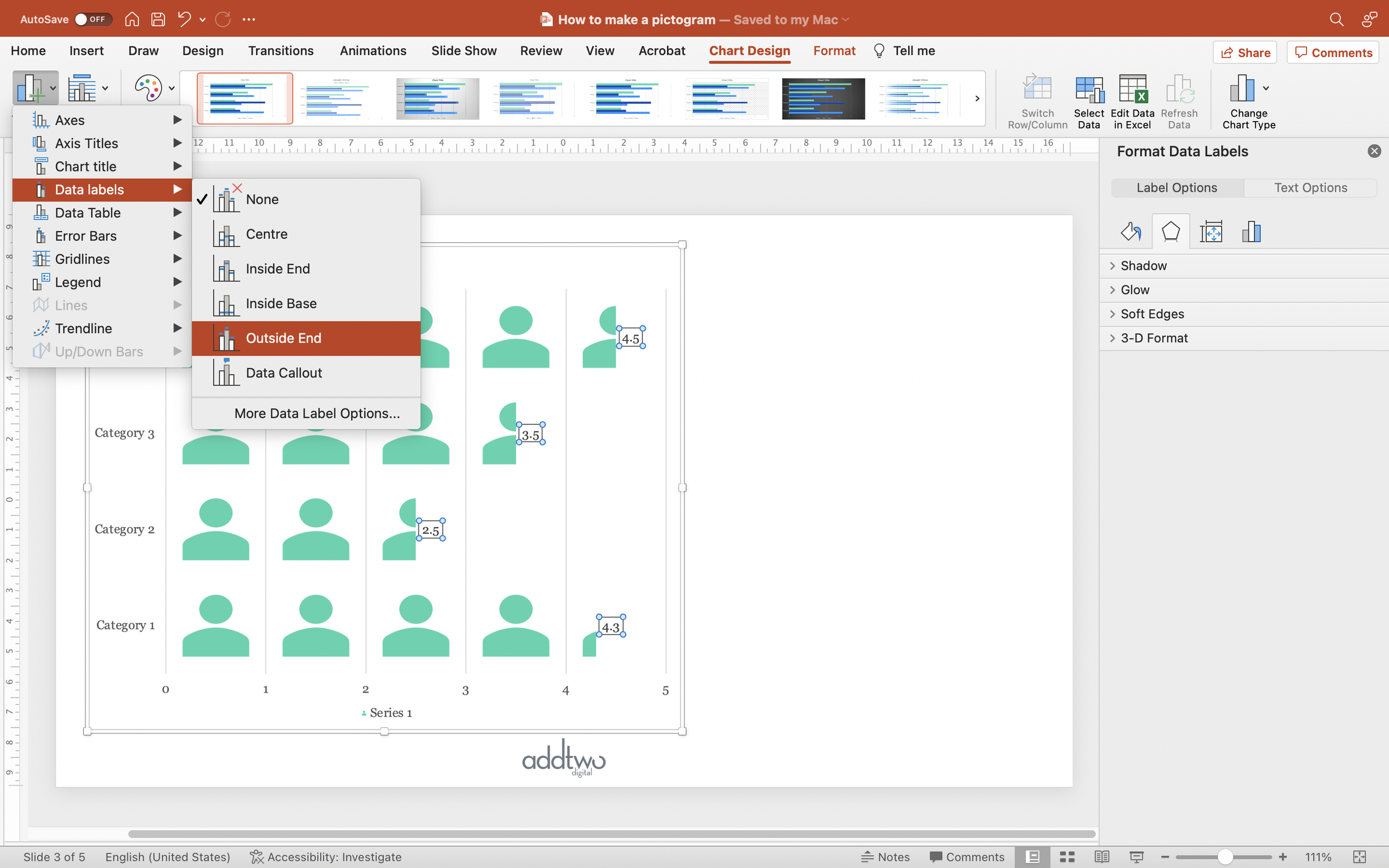
Task: Expand the 3-D Format section
Action: point(1153,338)
